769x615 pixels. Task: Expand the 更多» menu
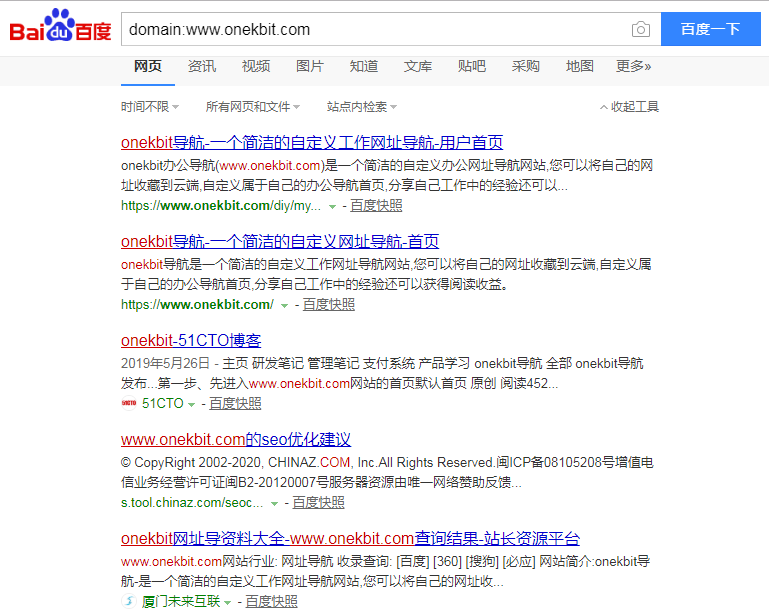point(633,66)
